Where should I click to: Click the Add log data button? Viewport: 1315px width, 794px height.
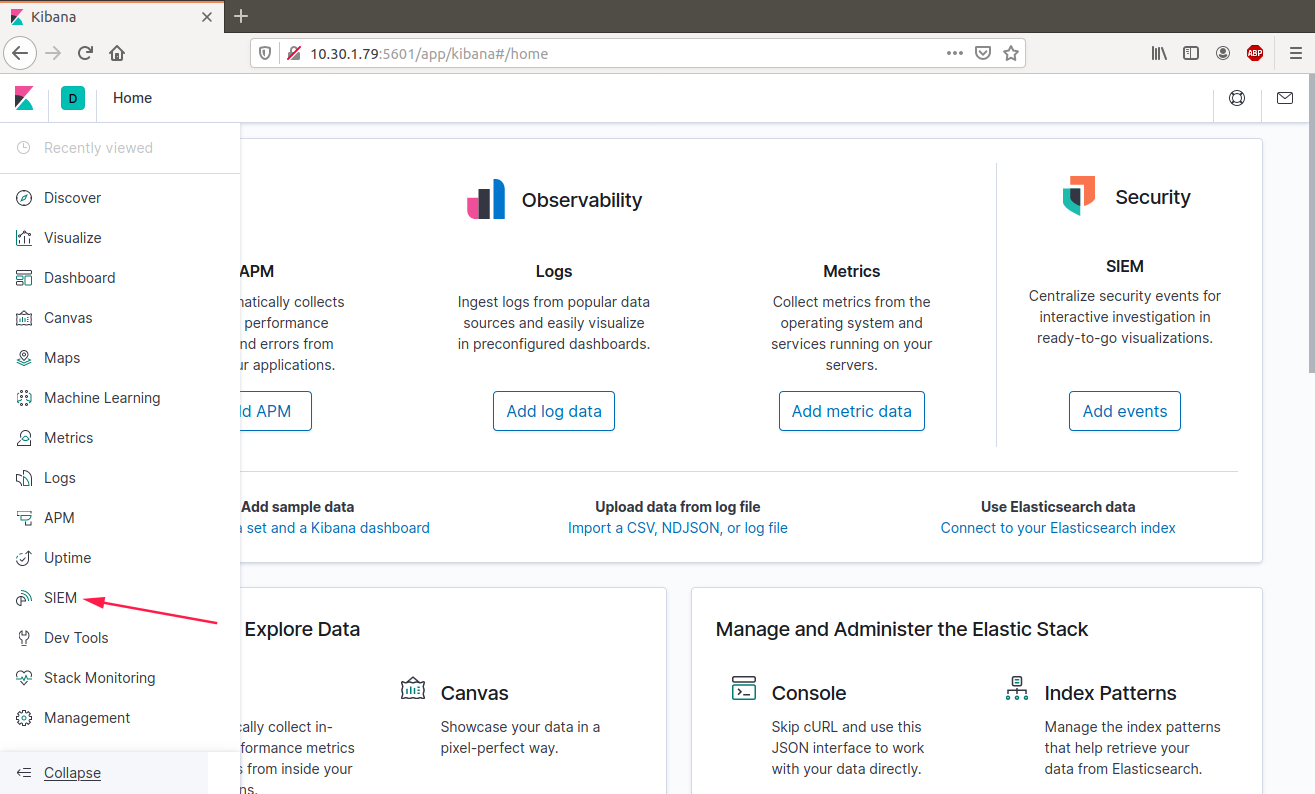[553, 411]
